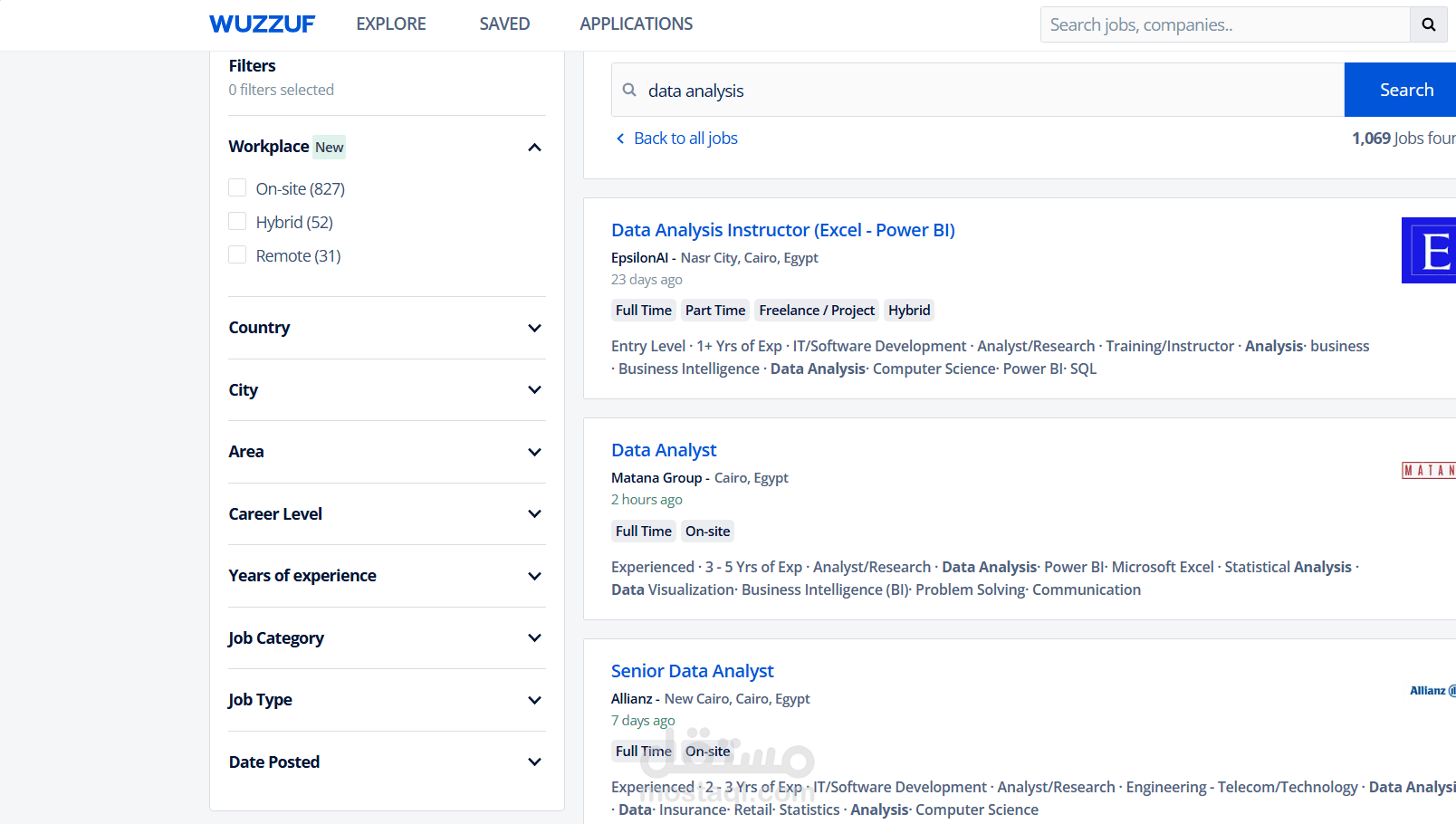Select the Remote filter checkbox
Screen dimensions: 1456x824
click(x=237, y=254)
